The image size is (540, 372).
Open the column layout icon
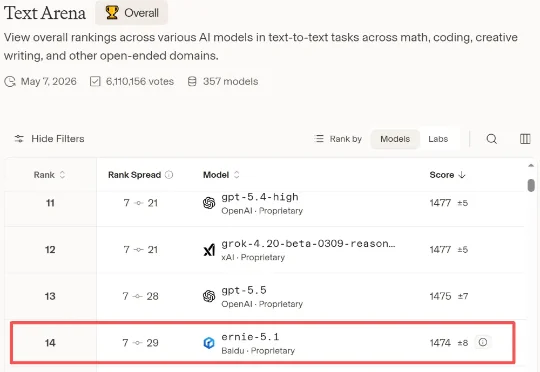tap(525, 139)
